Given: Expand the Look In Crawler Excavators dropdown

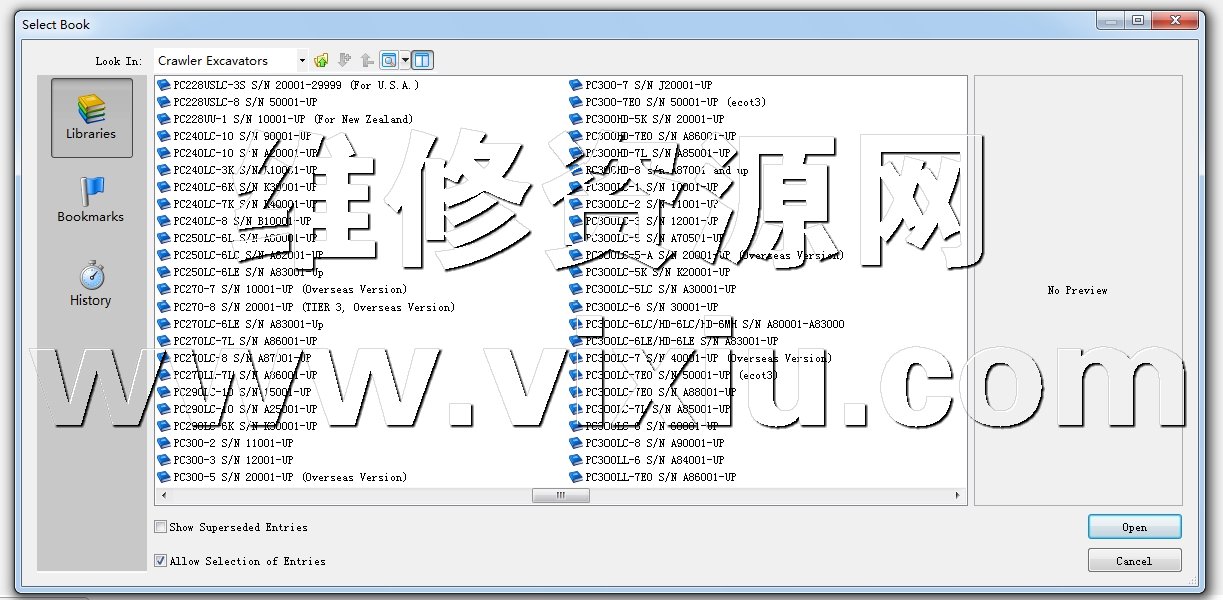Looking at the screenshot, I should [302, 61].
